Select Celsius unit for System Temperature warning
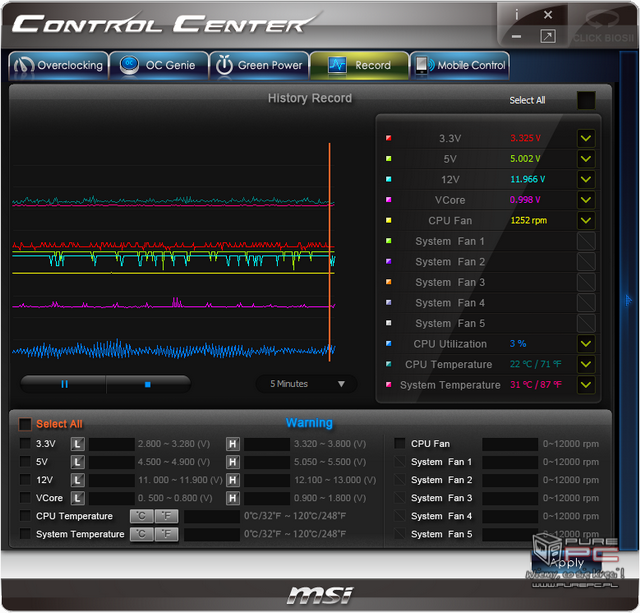 click(142, 534)
